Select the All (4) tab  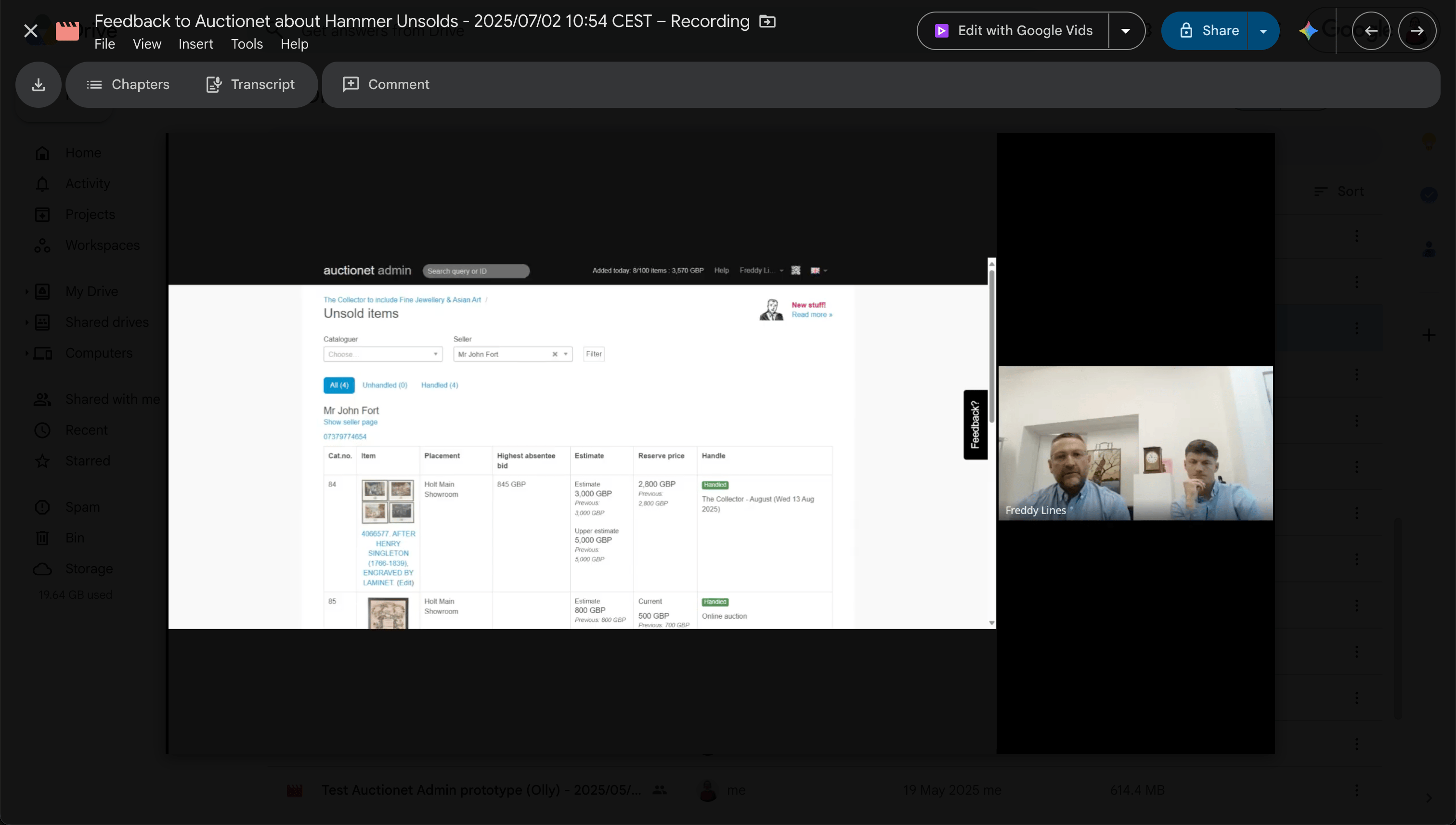point(339,385)
